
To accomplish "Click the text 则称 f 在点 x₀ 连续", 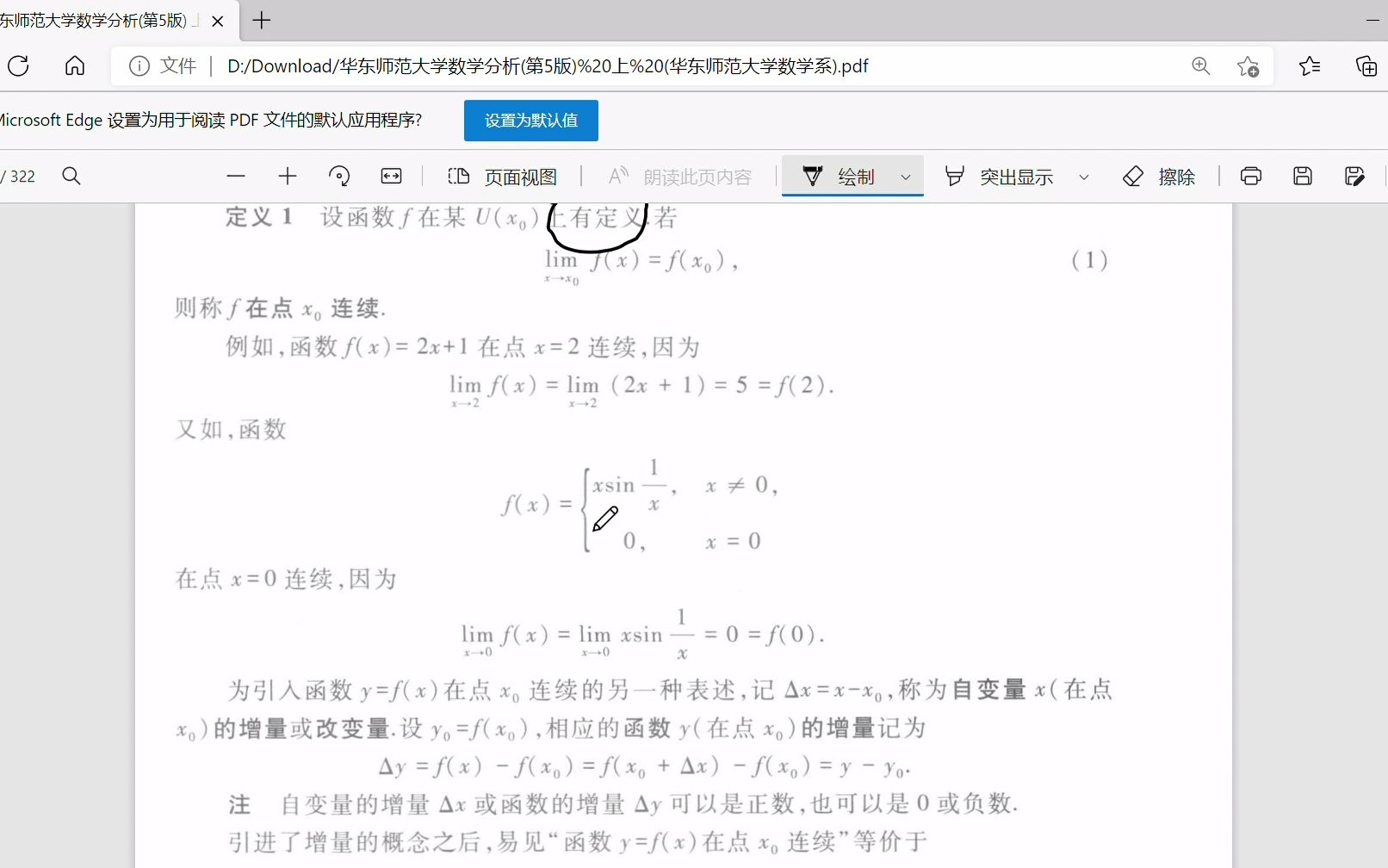I will pos(281,309).
